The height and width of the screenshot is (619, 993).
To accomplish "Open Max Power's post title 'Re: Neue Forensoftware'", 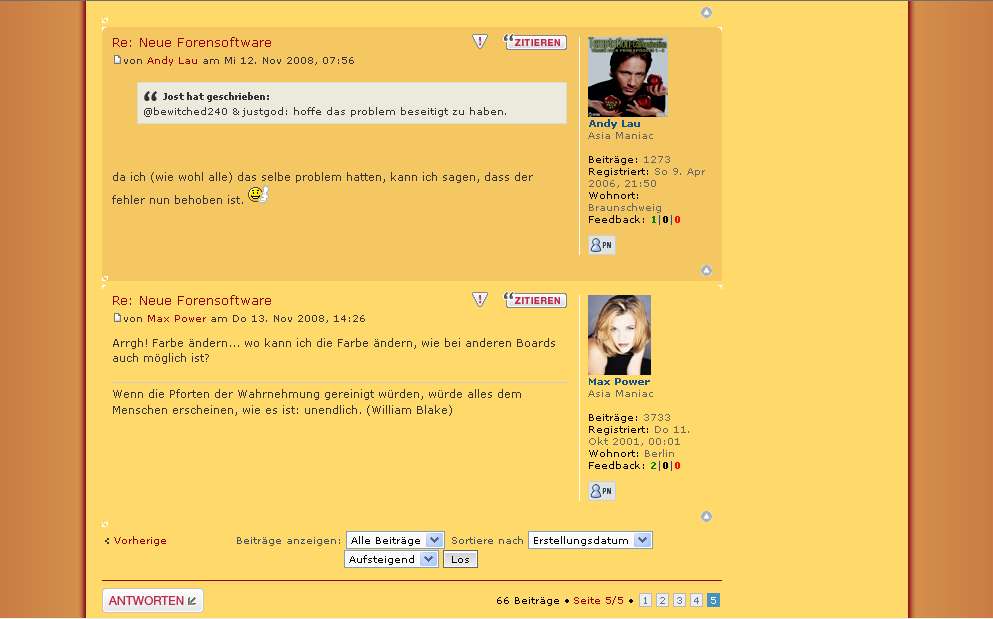I will (x=192, y=301).
